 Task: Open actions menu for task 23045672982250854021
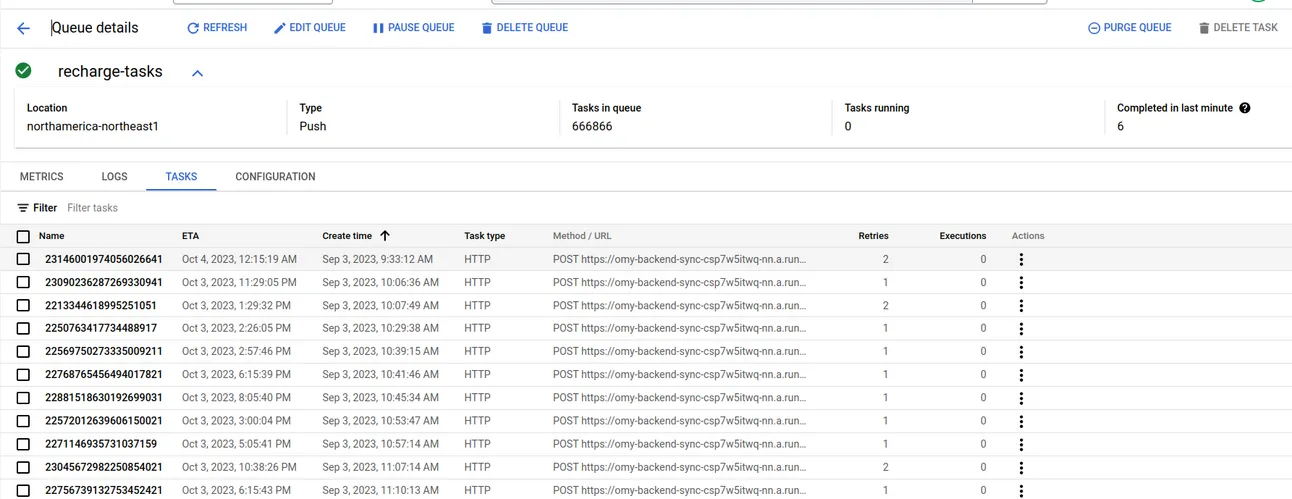(x=1021, y=467)
